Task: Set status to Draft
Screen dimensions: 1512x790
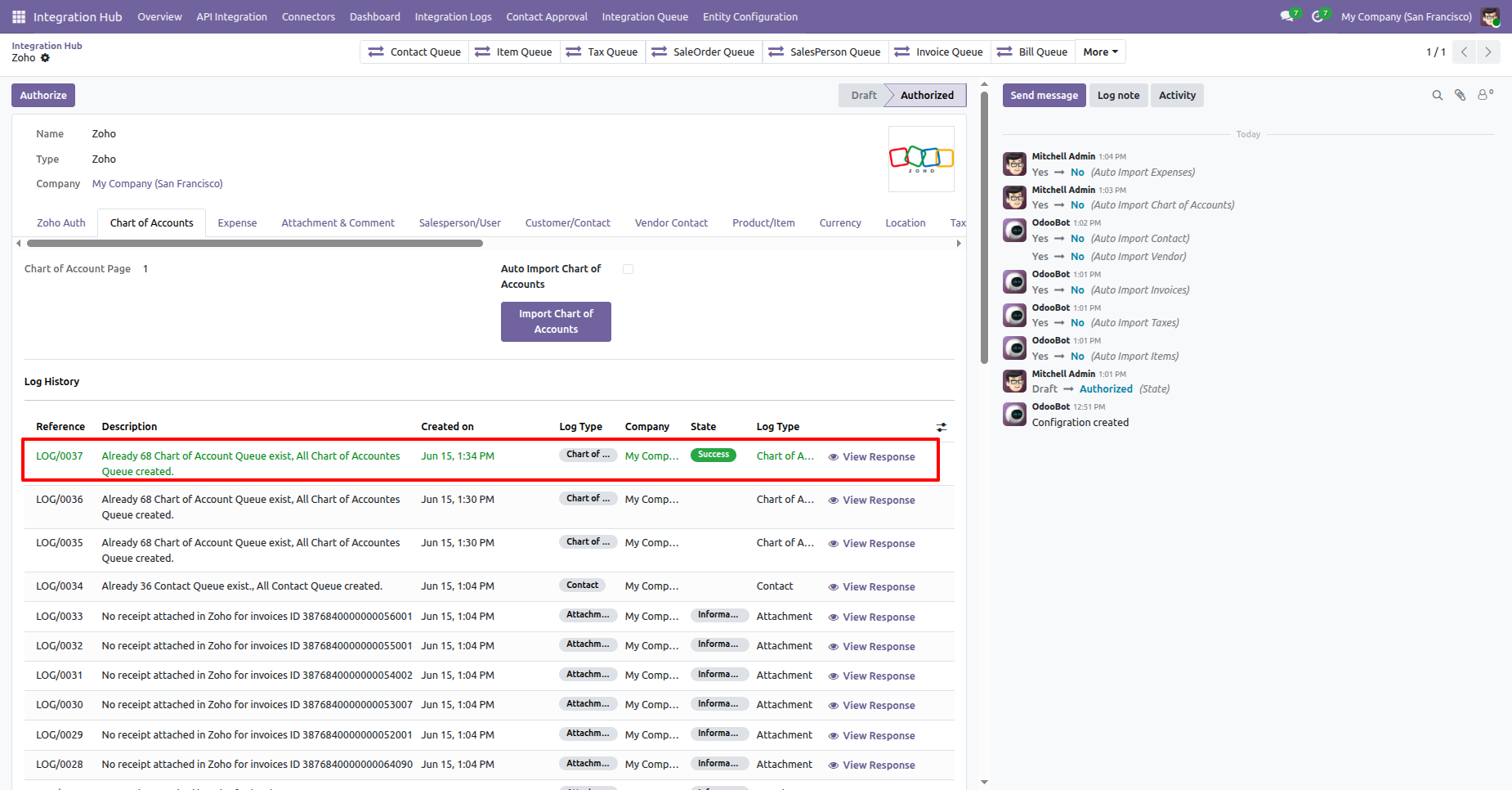Action: [863, 96]
